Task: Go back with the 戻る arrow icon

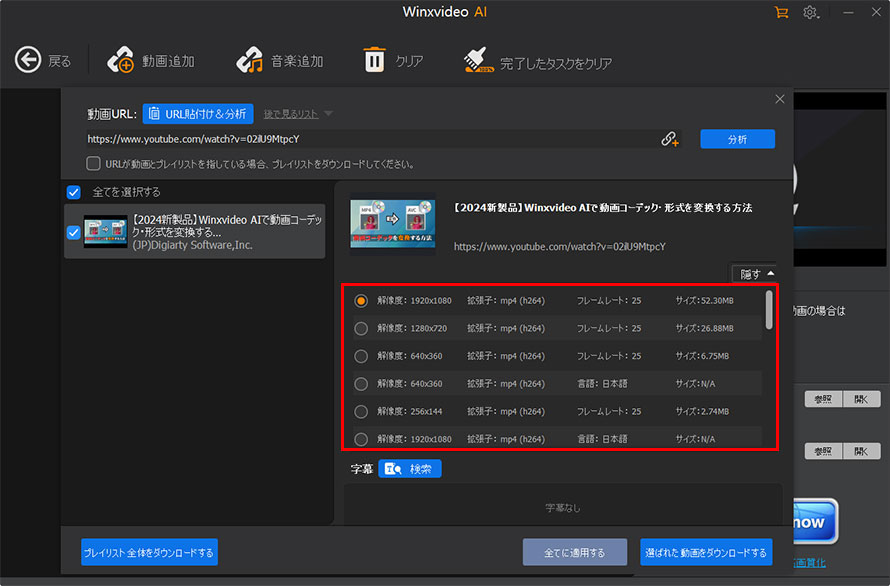Action: pos(28,60)
